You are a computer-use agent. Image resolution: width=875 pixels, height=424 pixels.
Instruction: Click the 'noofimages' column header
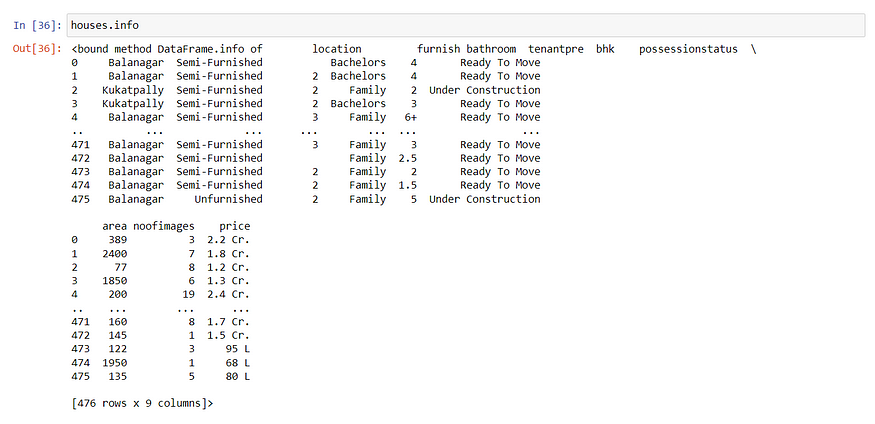(x=164, y=227)
